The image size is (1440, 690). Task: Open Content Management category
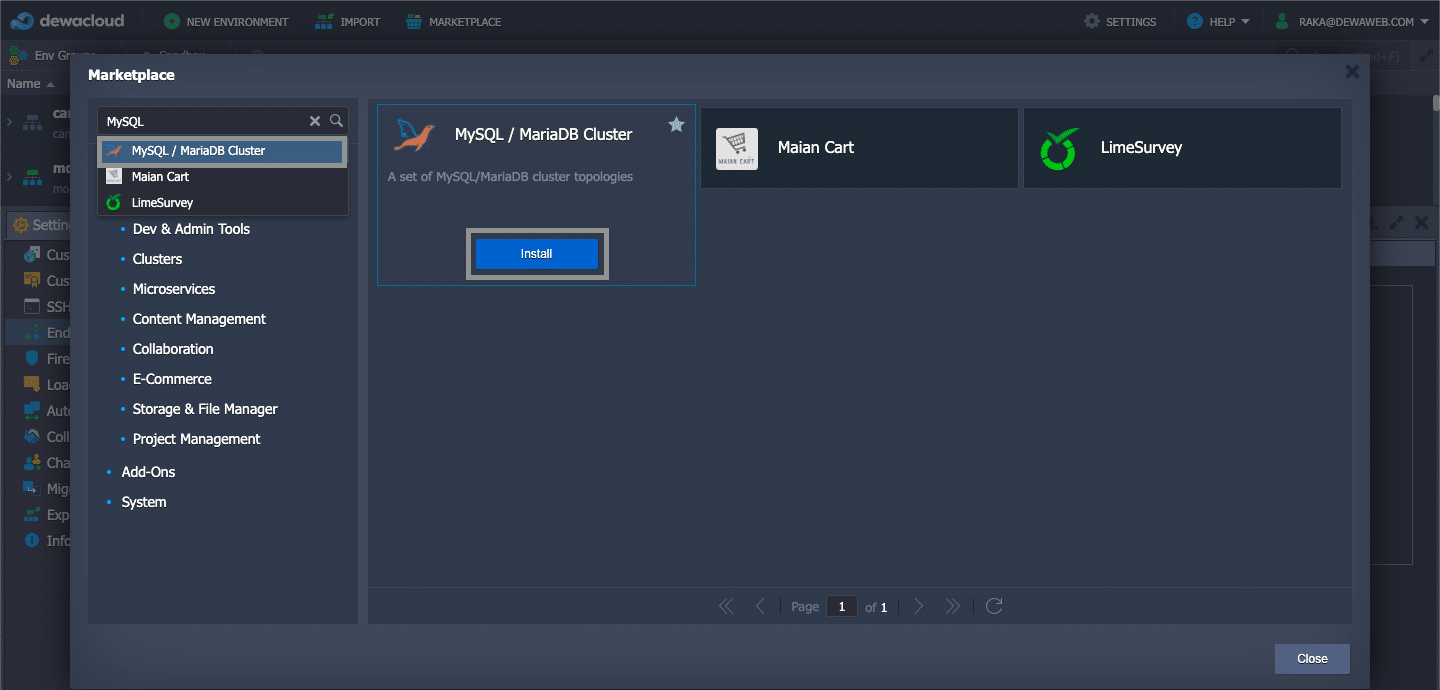coord(199,319)
